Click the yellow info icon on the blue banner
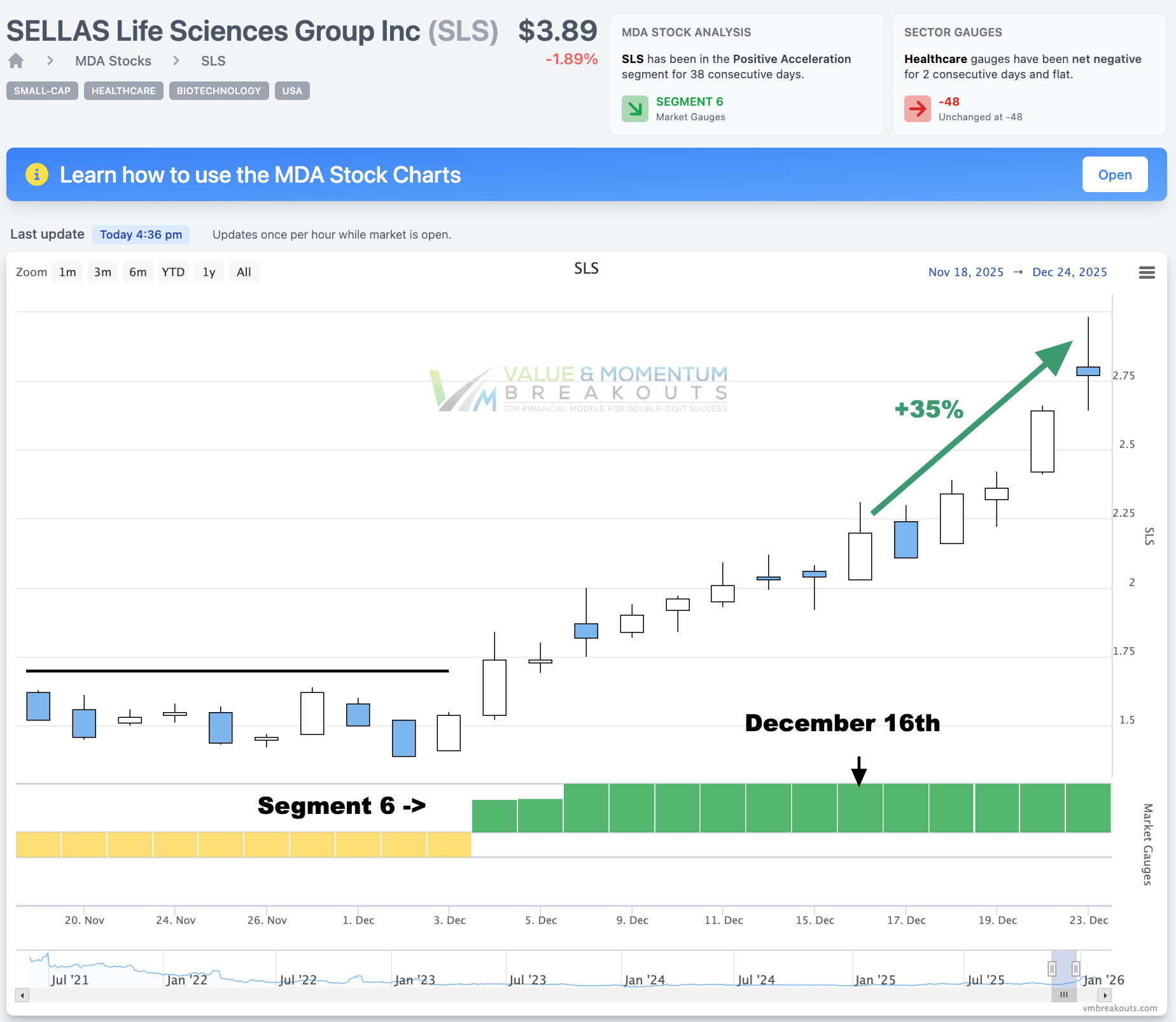Viewport: 1176px width, 1022px height. pyautogui.click(x=37, y=174)
